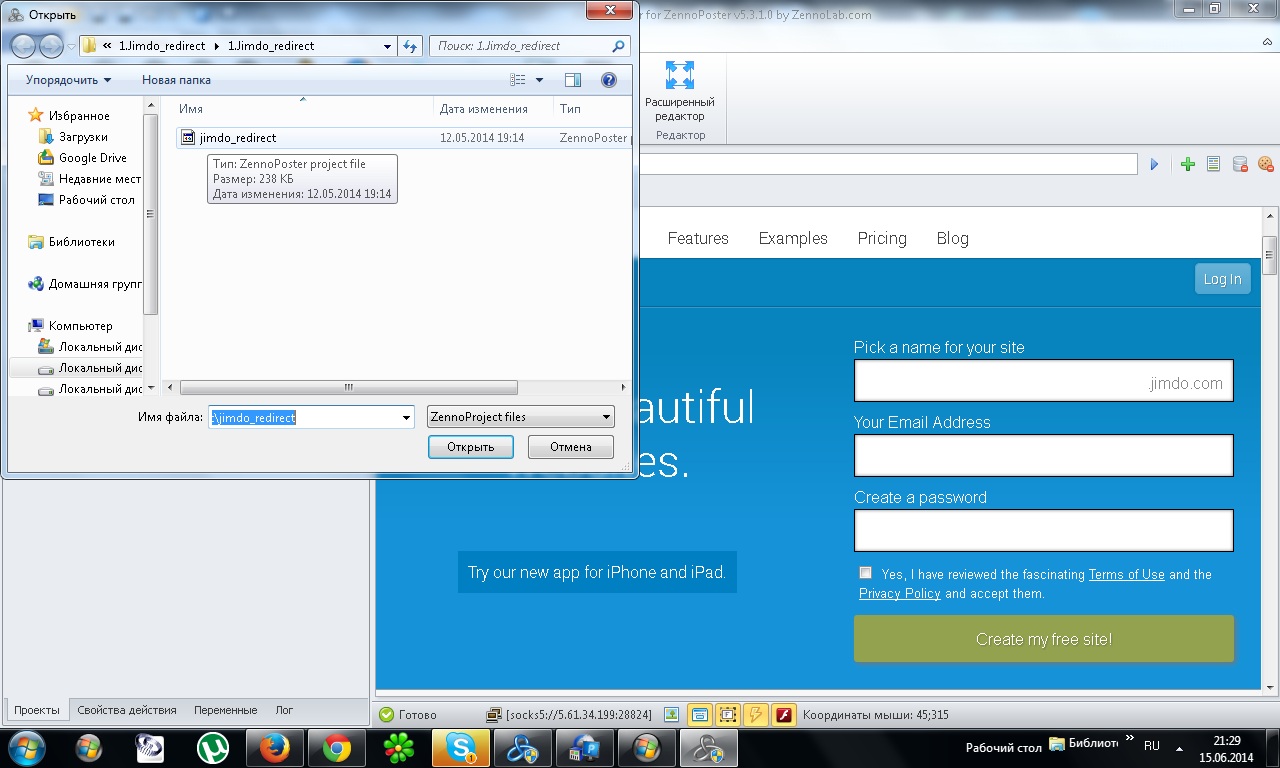
Task: Click the Create my free site! button
Action: click(1044, 639)
